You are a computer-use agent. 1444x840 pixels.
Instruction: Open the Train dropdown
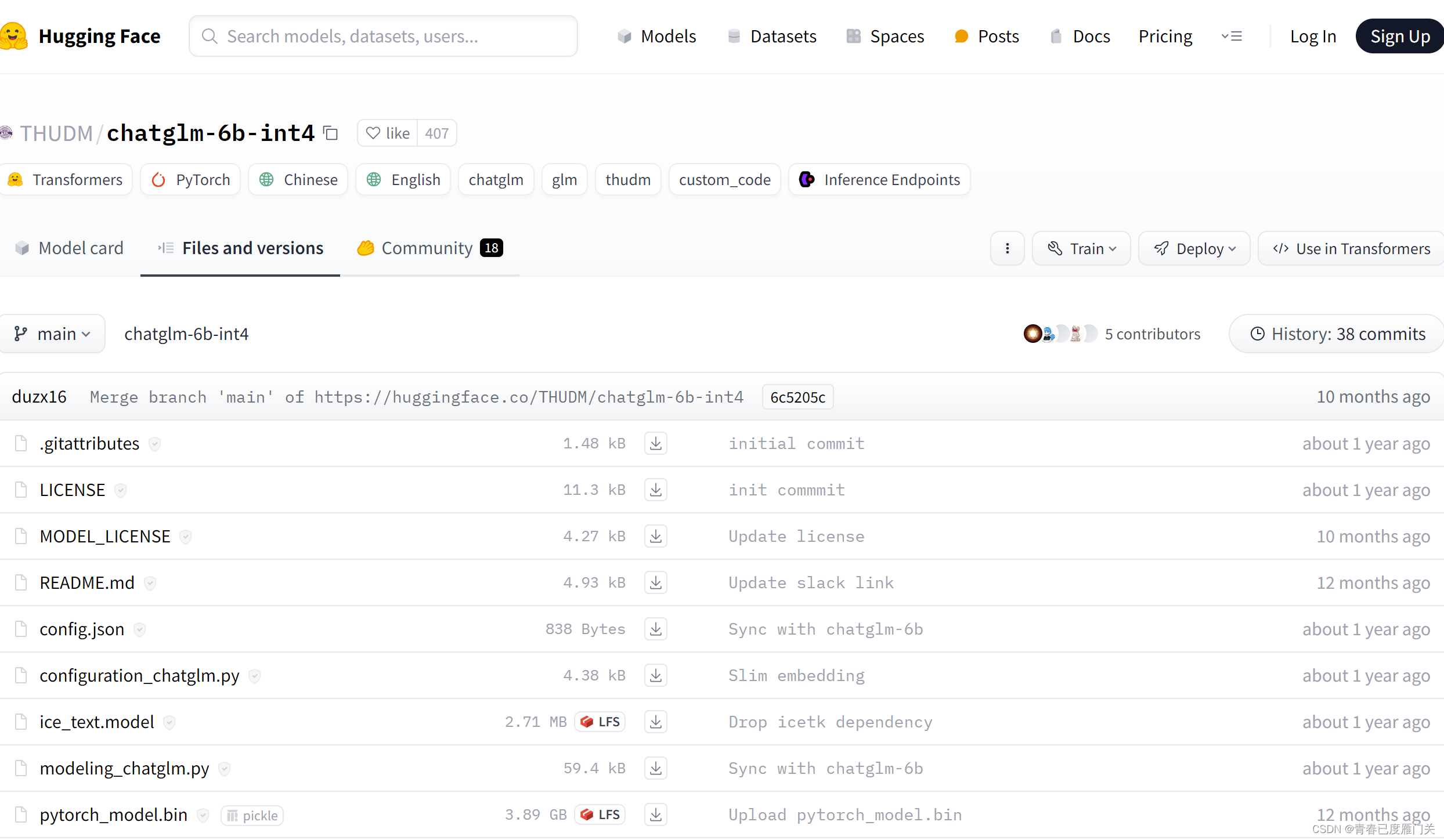click(1081, 248)
